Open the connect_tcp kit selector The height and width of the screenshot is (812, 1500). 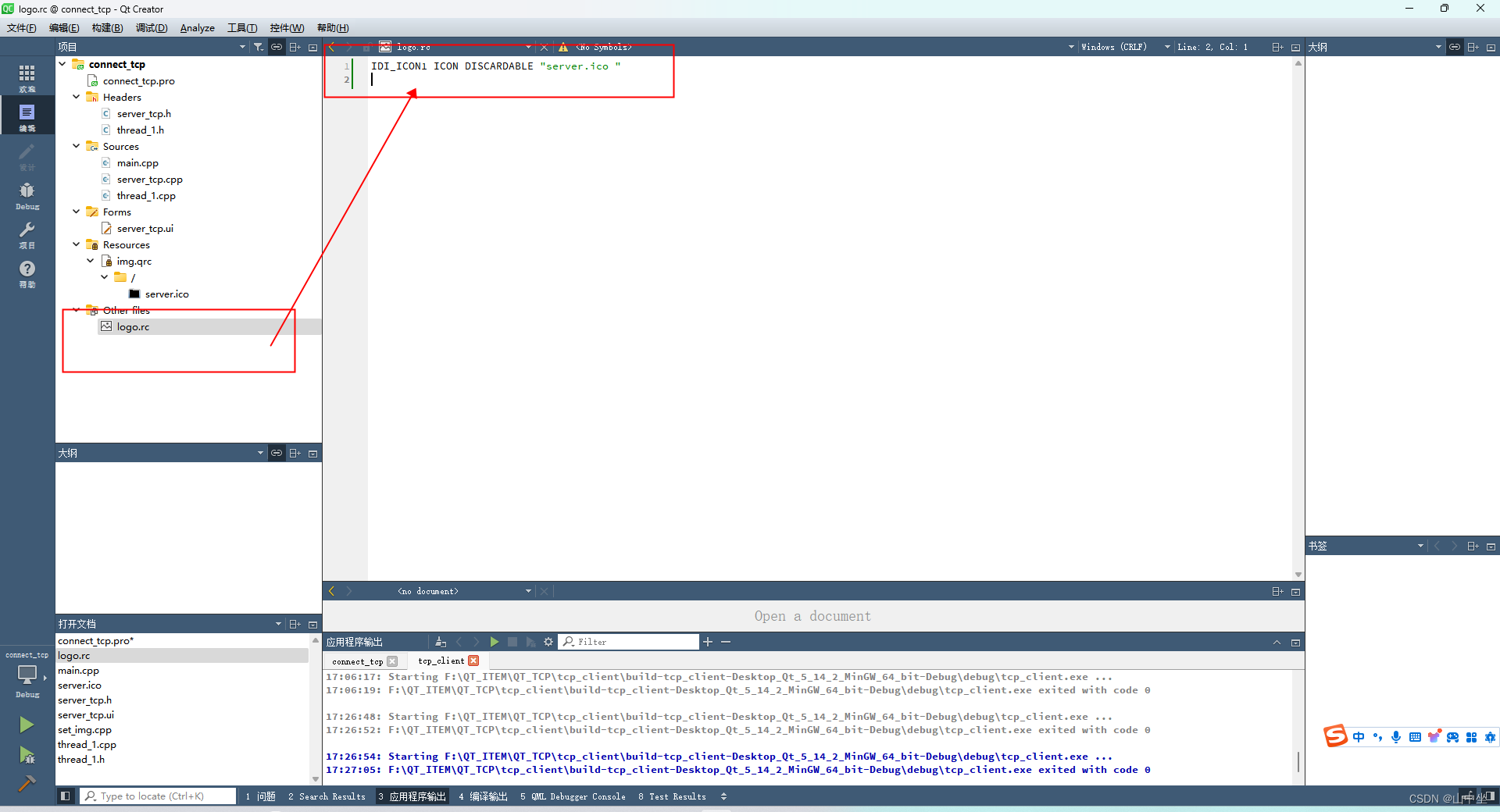point(27,675)
